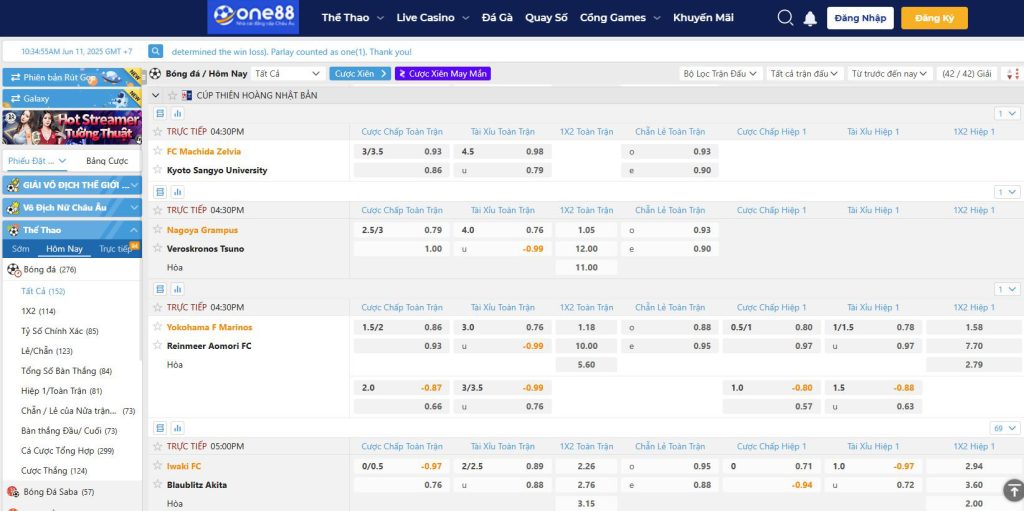Viewport: 1024px width, 511px height.
Task: Click the One88 logo
Action: pyautogui.click(x=253, y=16)
